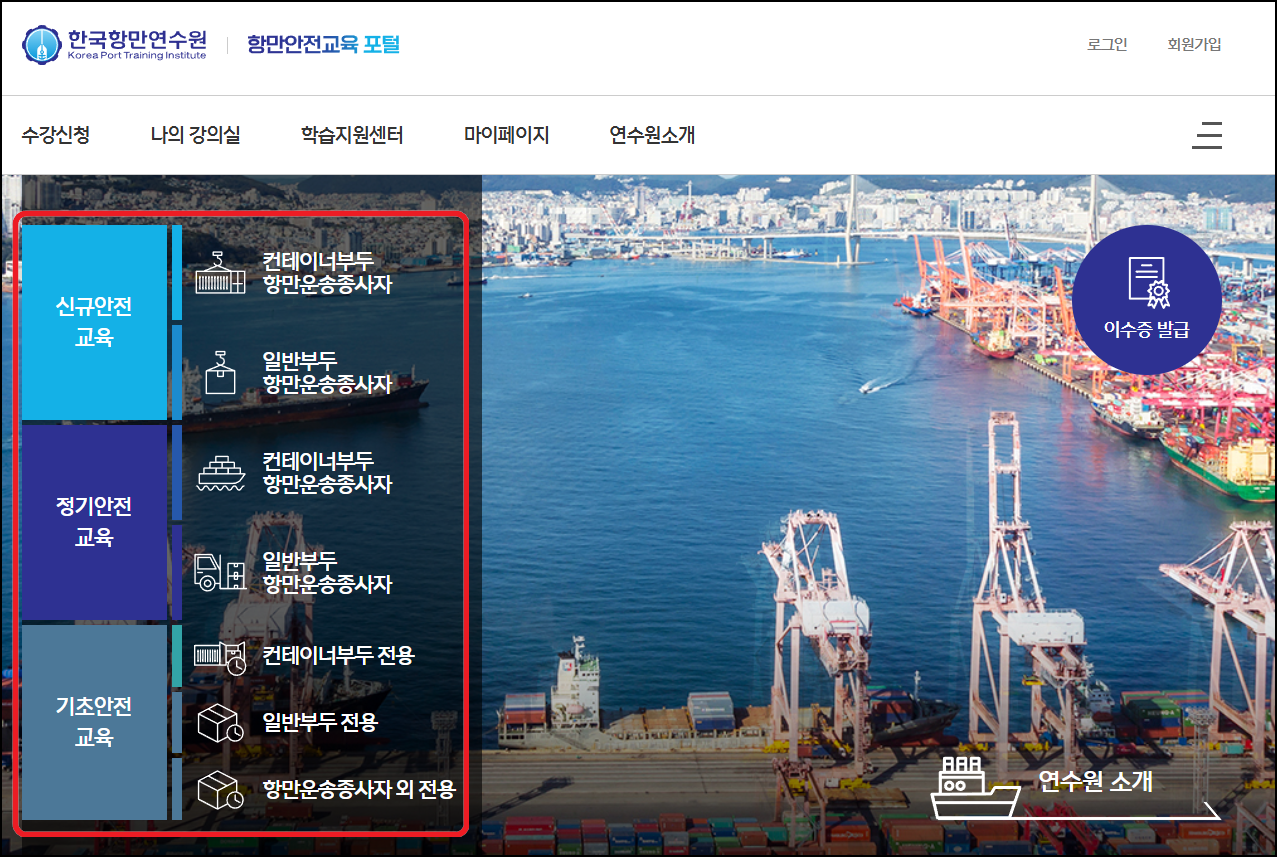The image size is (1277, 857).
Task: Click the 항만안전교육 포털 header title
Action: (320, 44)
